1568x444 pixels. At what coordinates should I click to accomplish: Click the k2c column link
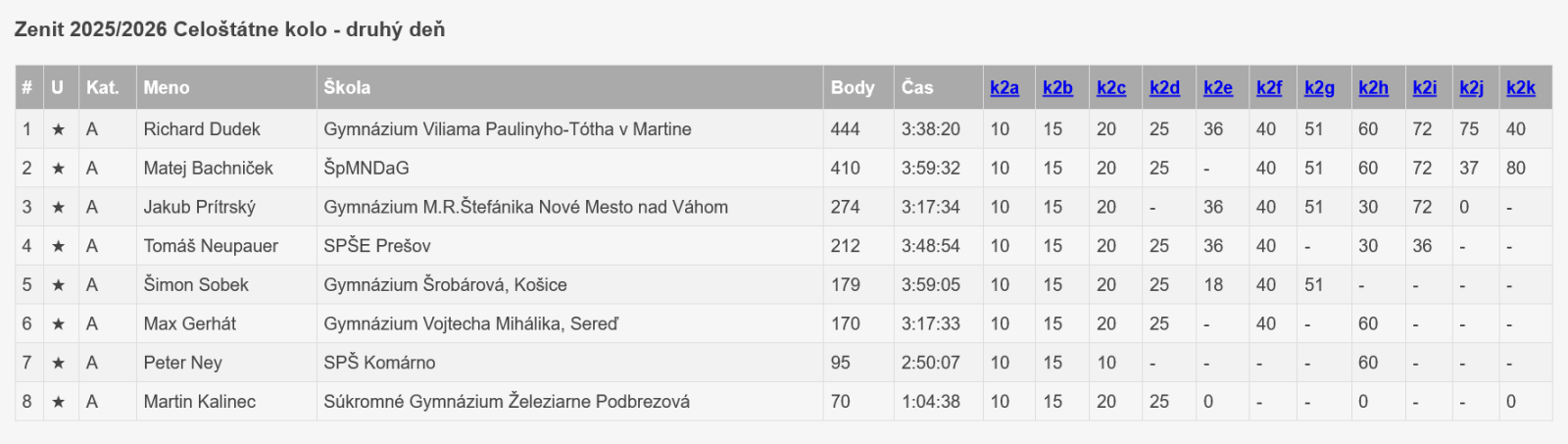click(x=1111, y=88)
